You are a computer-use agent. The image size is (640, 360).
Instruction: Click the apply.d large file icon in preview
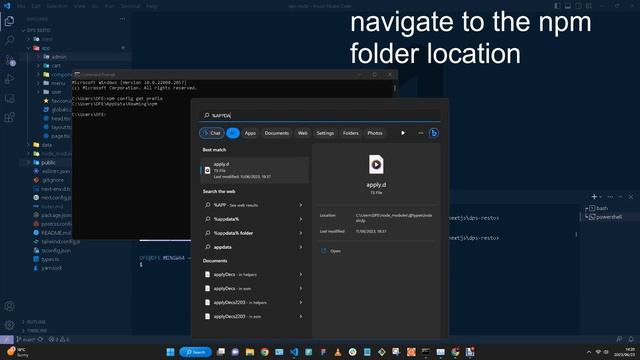(x=376, y=164)
